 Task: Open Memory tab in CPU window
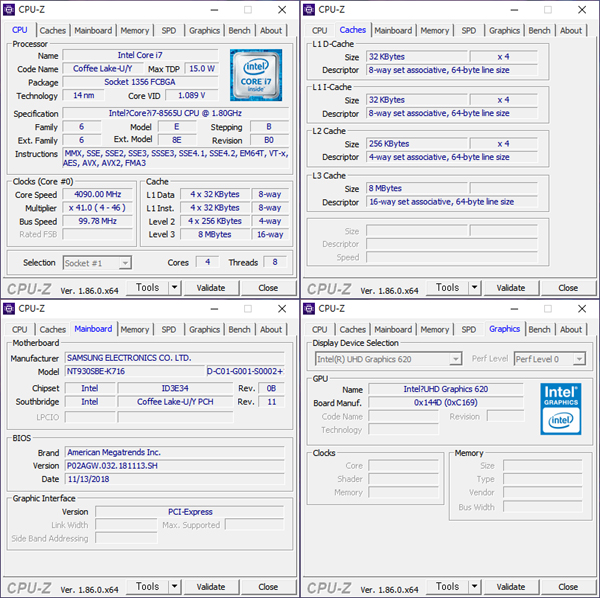coord(135,30)
